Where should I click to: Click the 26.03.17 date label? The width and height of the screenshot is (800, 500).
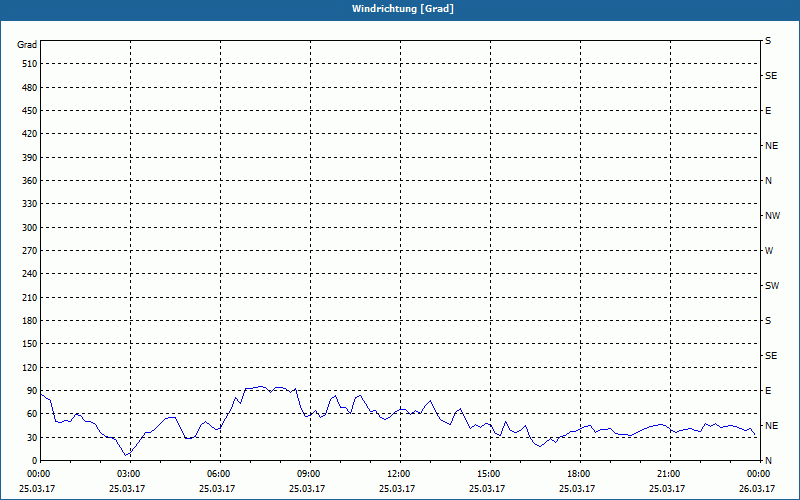[757, 488]
